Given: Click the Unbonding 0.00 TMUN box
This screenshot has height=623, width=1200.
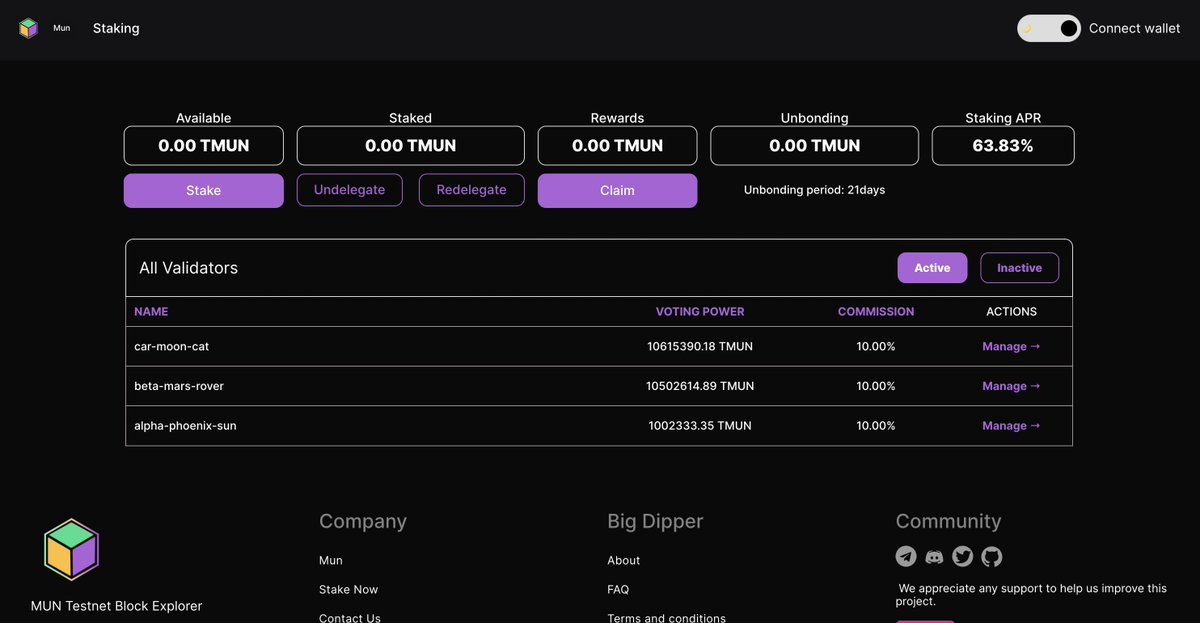Looking at the screenshot, I should [x=815, y=146].
